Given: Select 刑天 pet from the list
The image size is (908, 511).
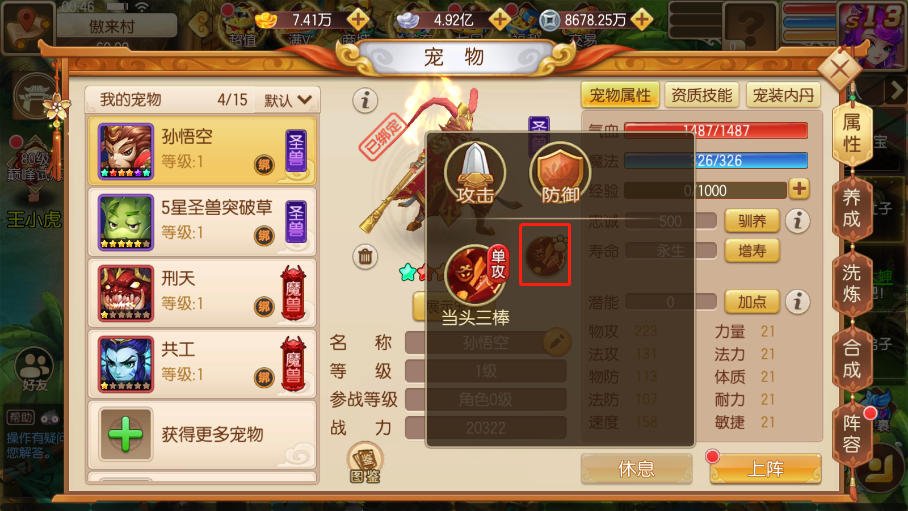Looking at the screenshot, I should tap(202, 293).
